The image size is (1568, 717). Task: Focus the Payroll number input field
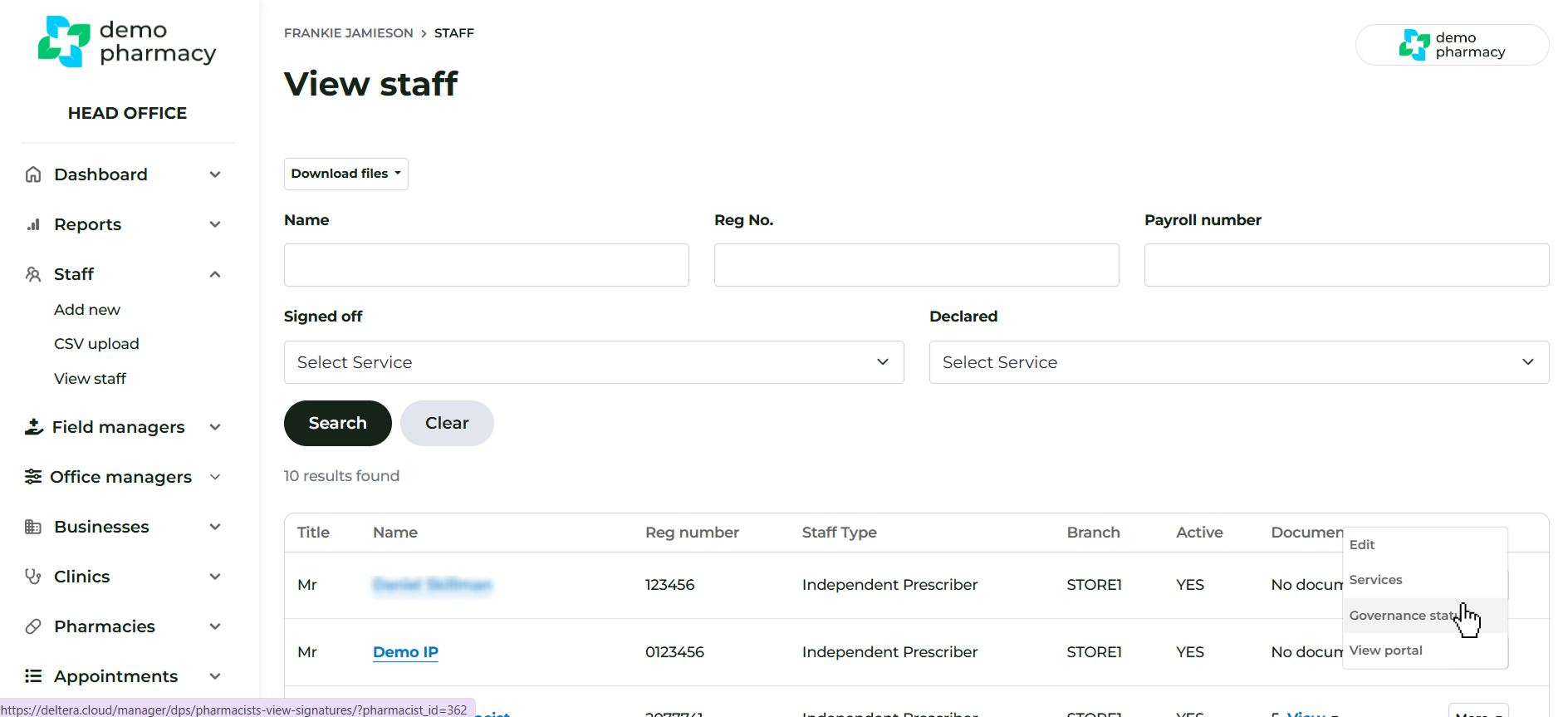point(1345,265)
